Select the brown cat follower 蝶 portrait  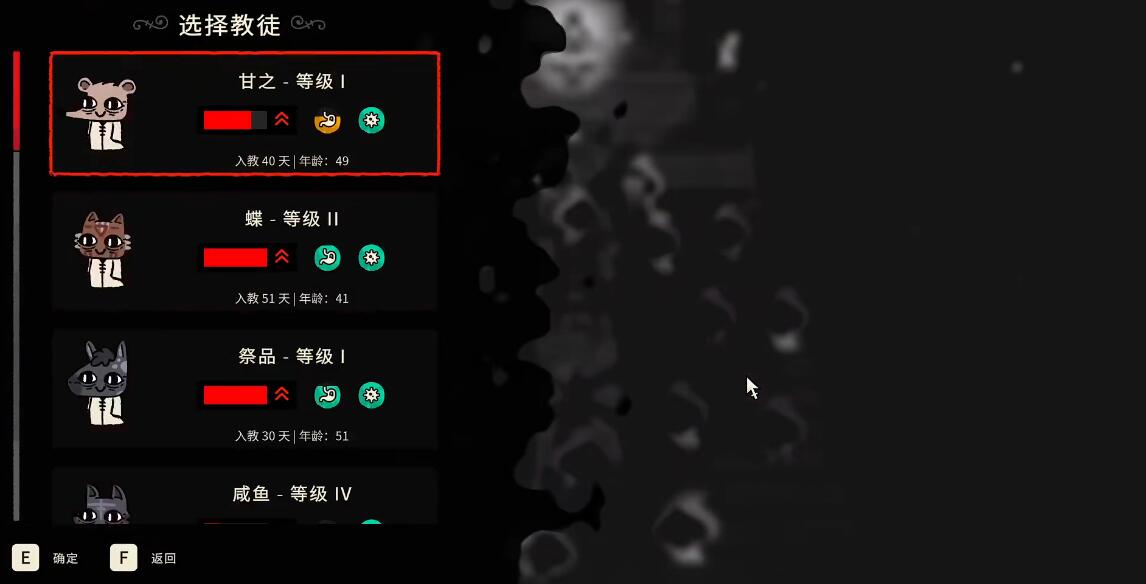(x=104, y=249)
